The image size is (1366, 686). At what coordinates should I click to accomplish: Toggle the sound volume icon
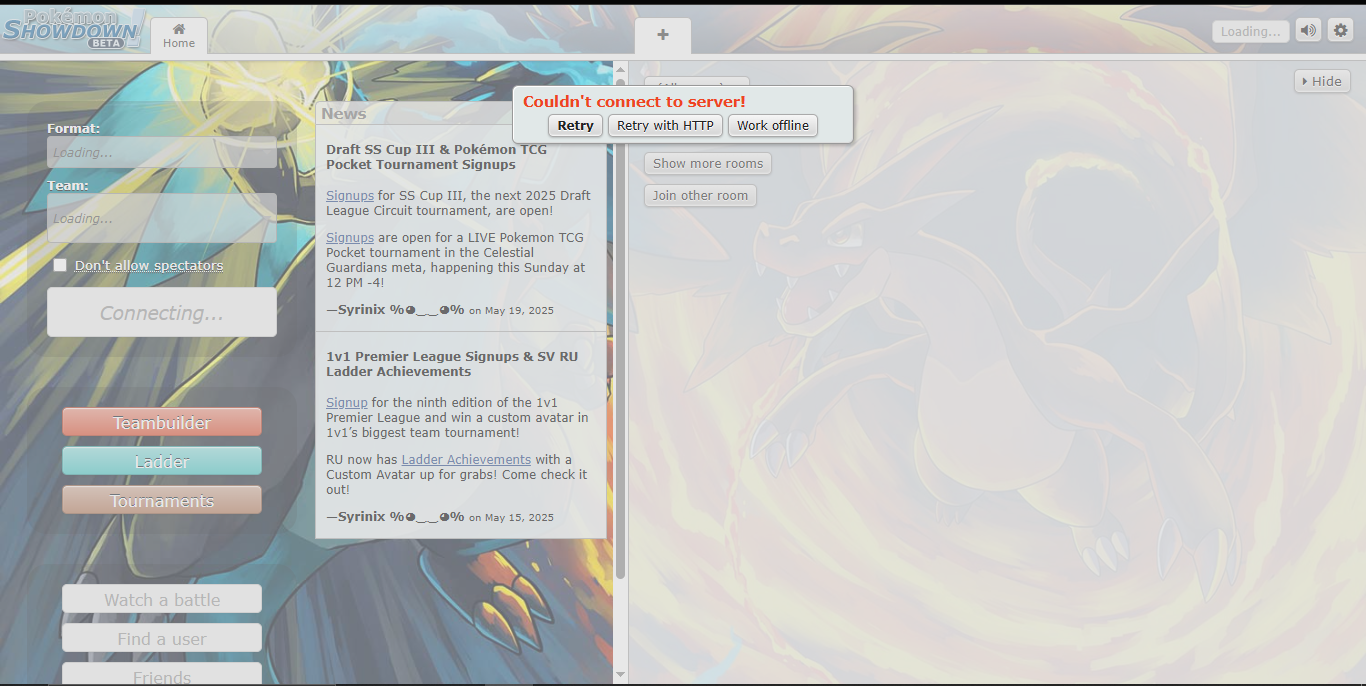[x=1308, y=31]
